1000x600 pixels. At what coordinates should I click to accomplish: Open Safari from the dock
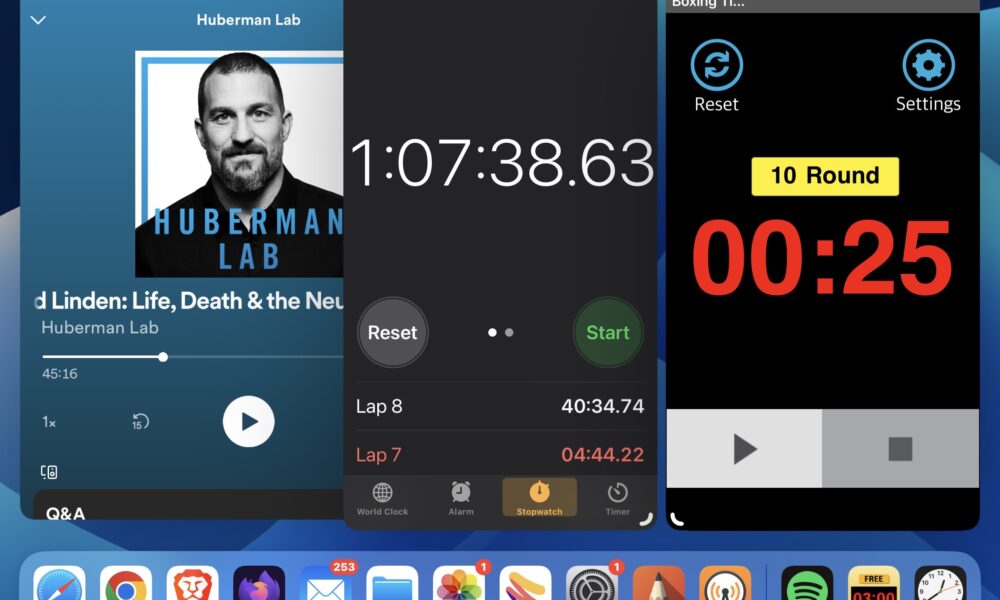(59, 583)
